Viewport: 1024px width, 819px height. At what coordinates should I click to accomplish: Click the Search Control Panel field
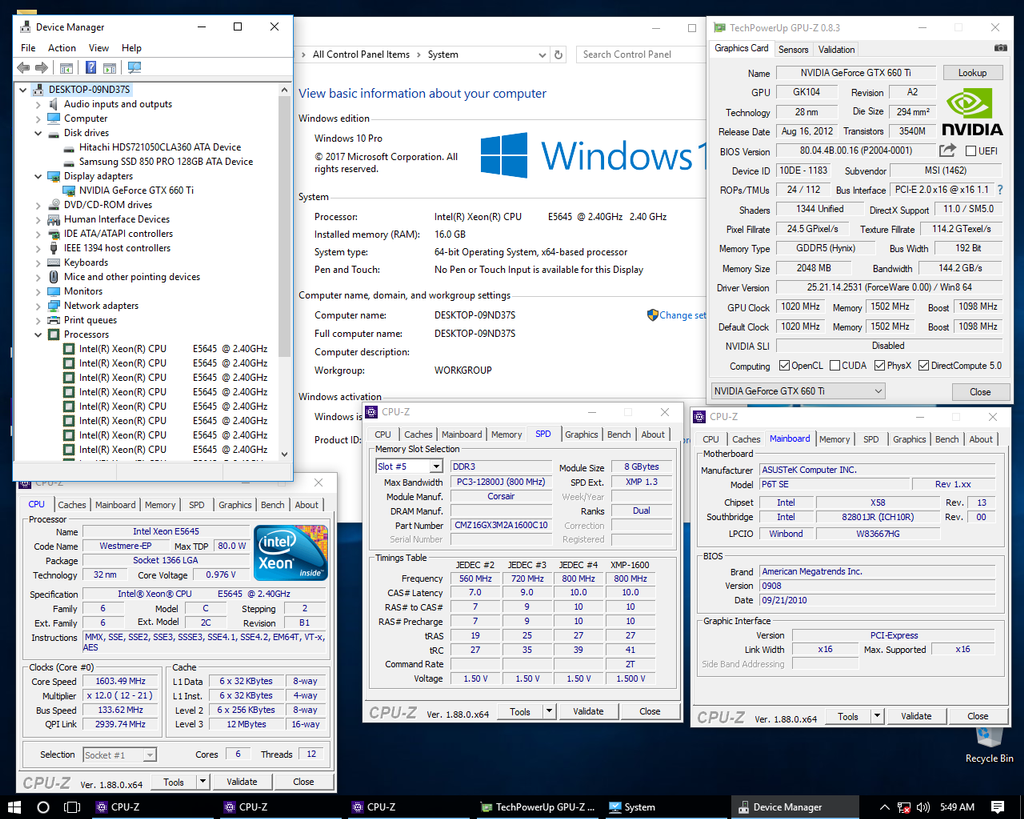(x=628, y=54)
